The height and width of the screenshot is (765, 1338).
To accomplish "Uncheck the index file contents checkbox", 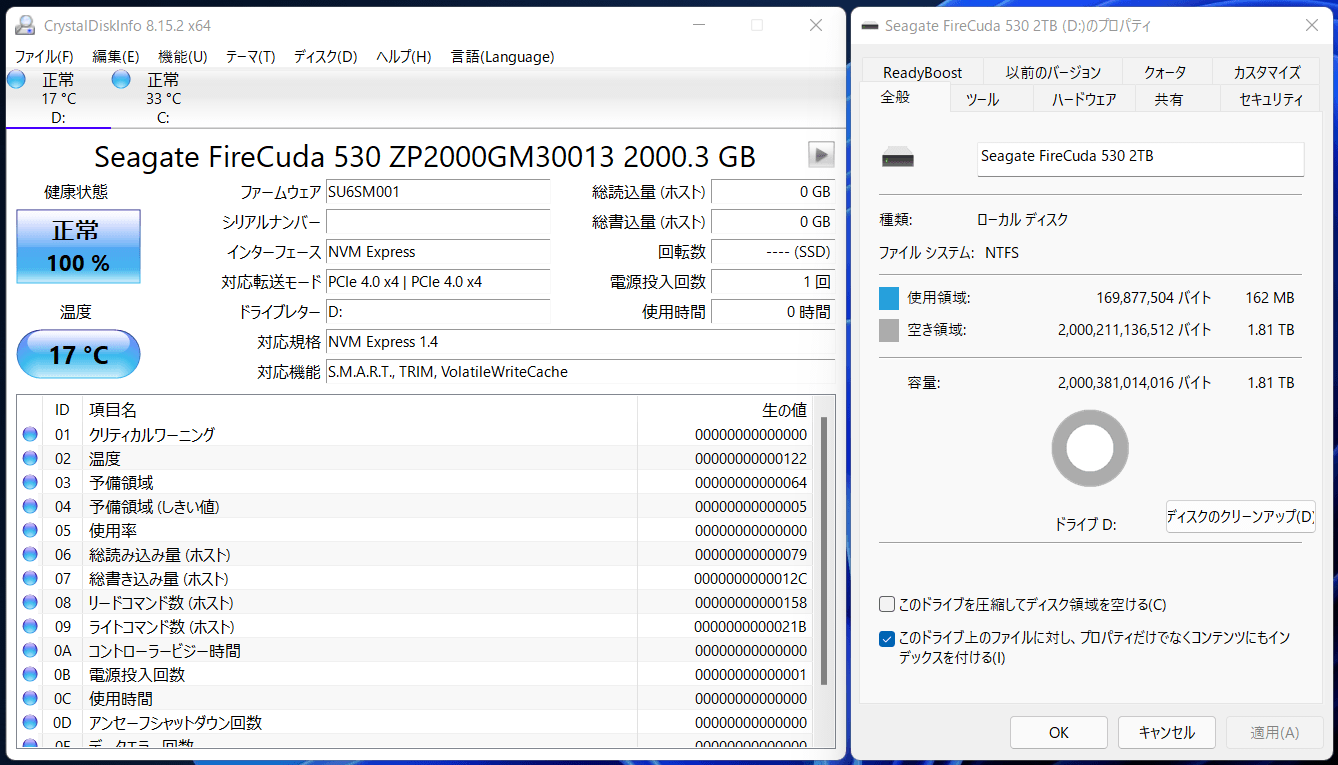I will (x=887, y=638).
